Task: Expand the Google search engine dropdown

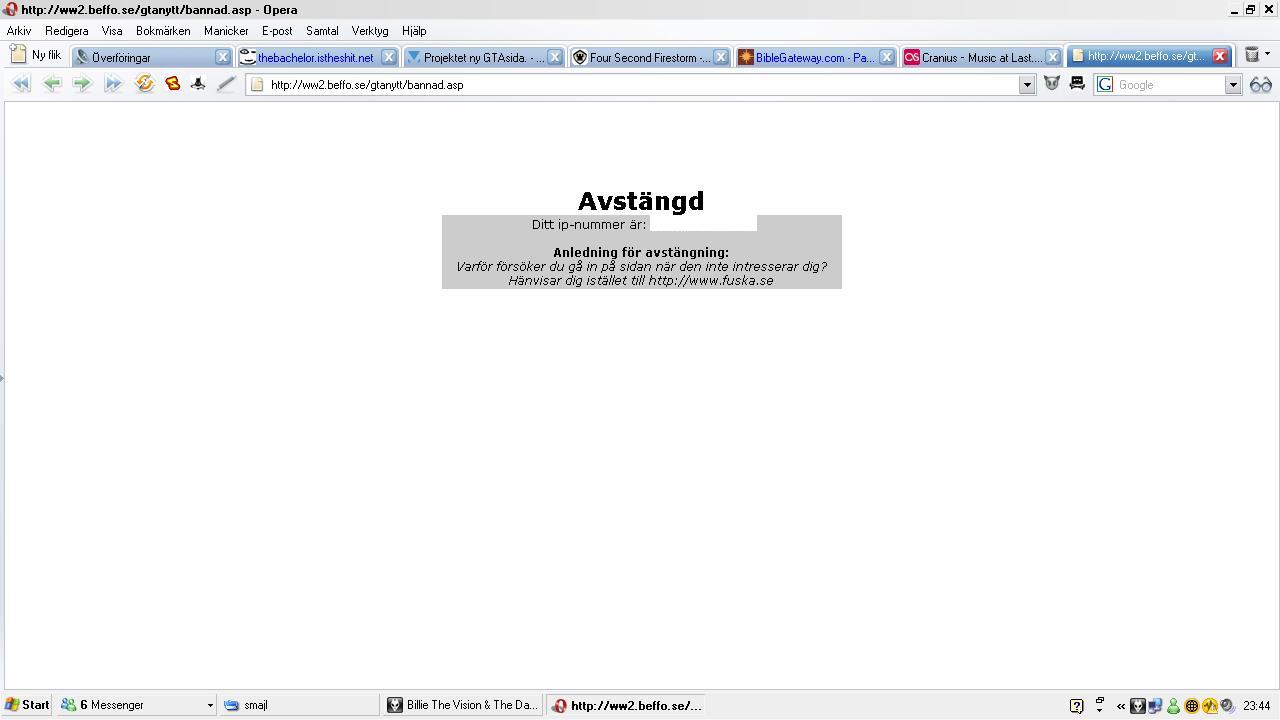Action: [x=1233, y=85]
